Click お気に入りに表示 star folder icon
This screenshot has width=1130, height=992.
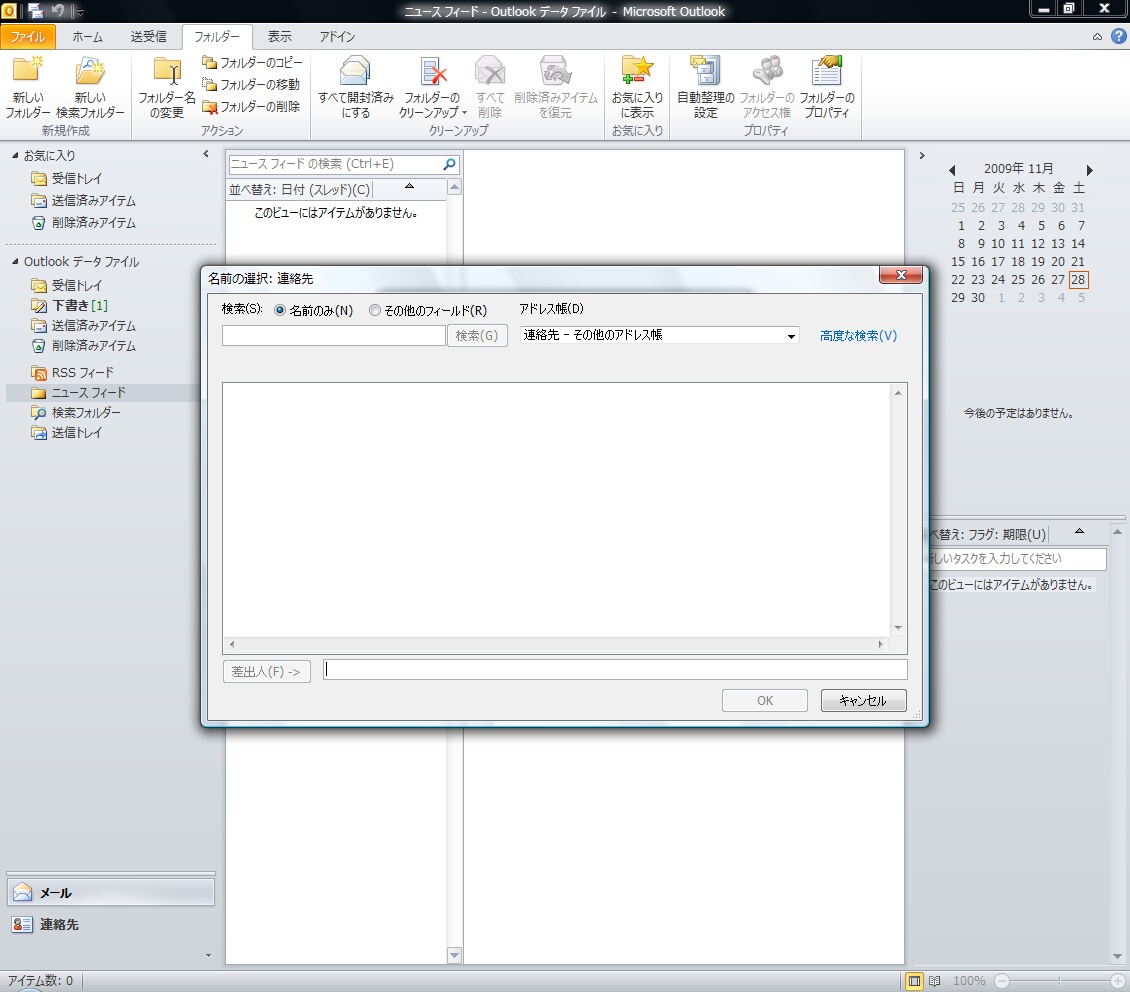tap(637, 71)
